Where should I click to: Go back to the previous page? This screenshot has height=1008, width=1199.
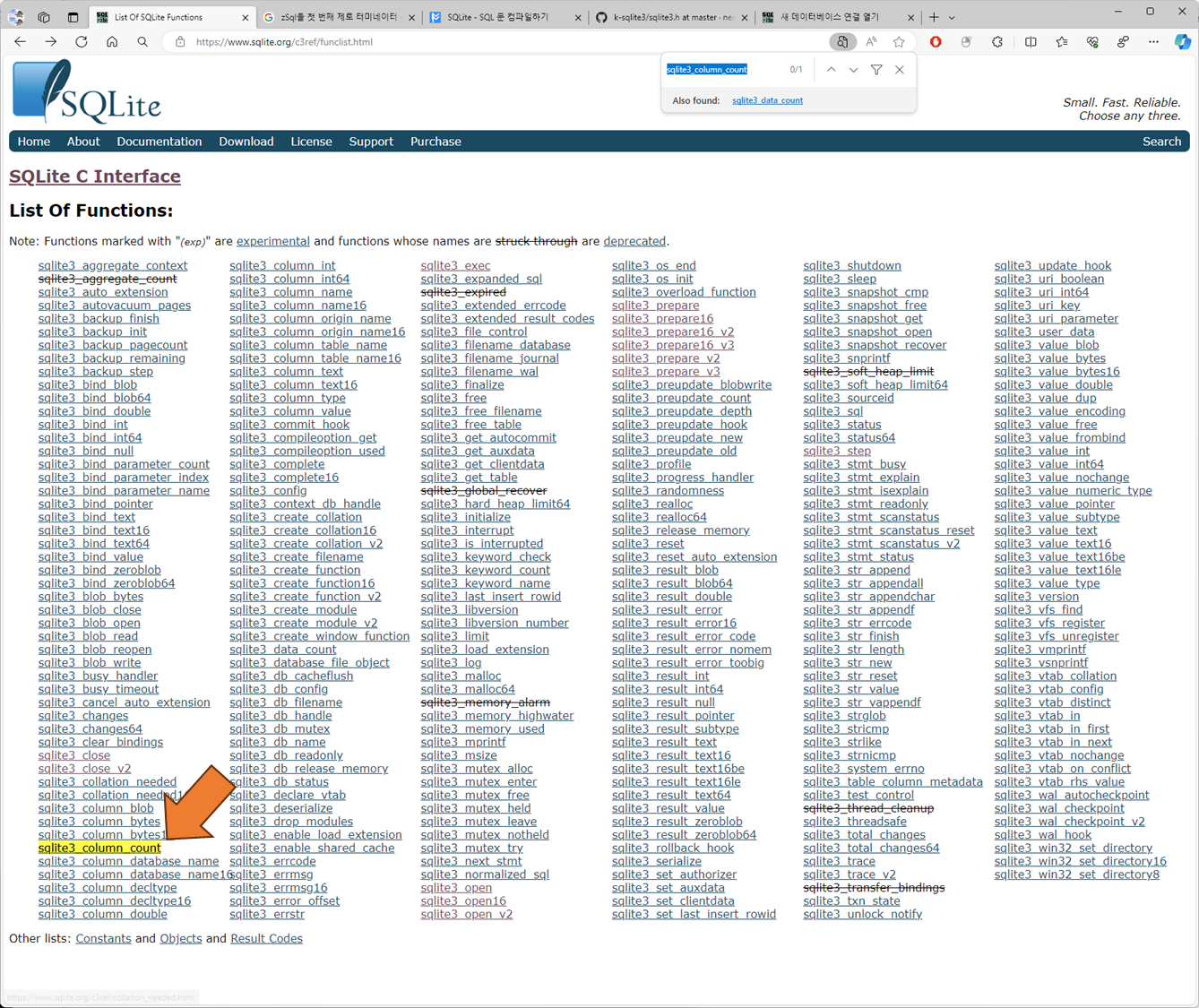tap(20, 42)
